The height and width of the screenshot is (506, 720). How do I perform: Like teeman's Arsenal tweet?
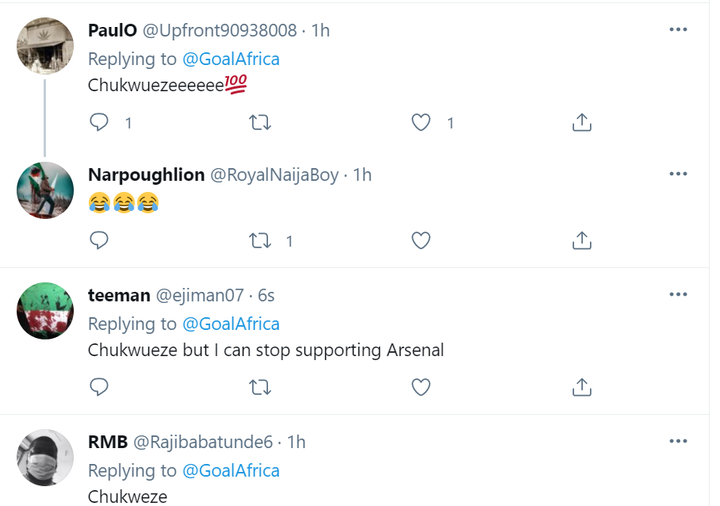(422, 387)
